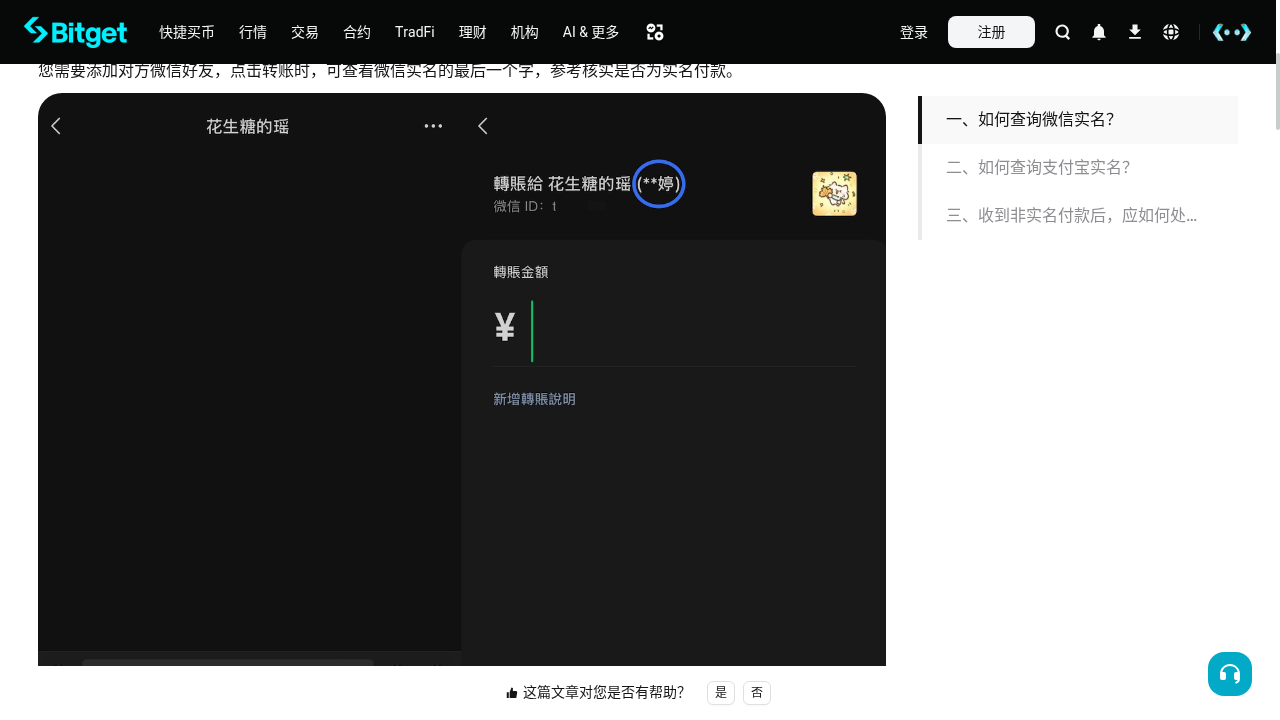The height and width of the screenshot is (720, 1280).
Task: Open the TradFi menu item
Action: (415, 32)
